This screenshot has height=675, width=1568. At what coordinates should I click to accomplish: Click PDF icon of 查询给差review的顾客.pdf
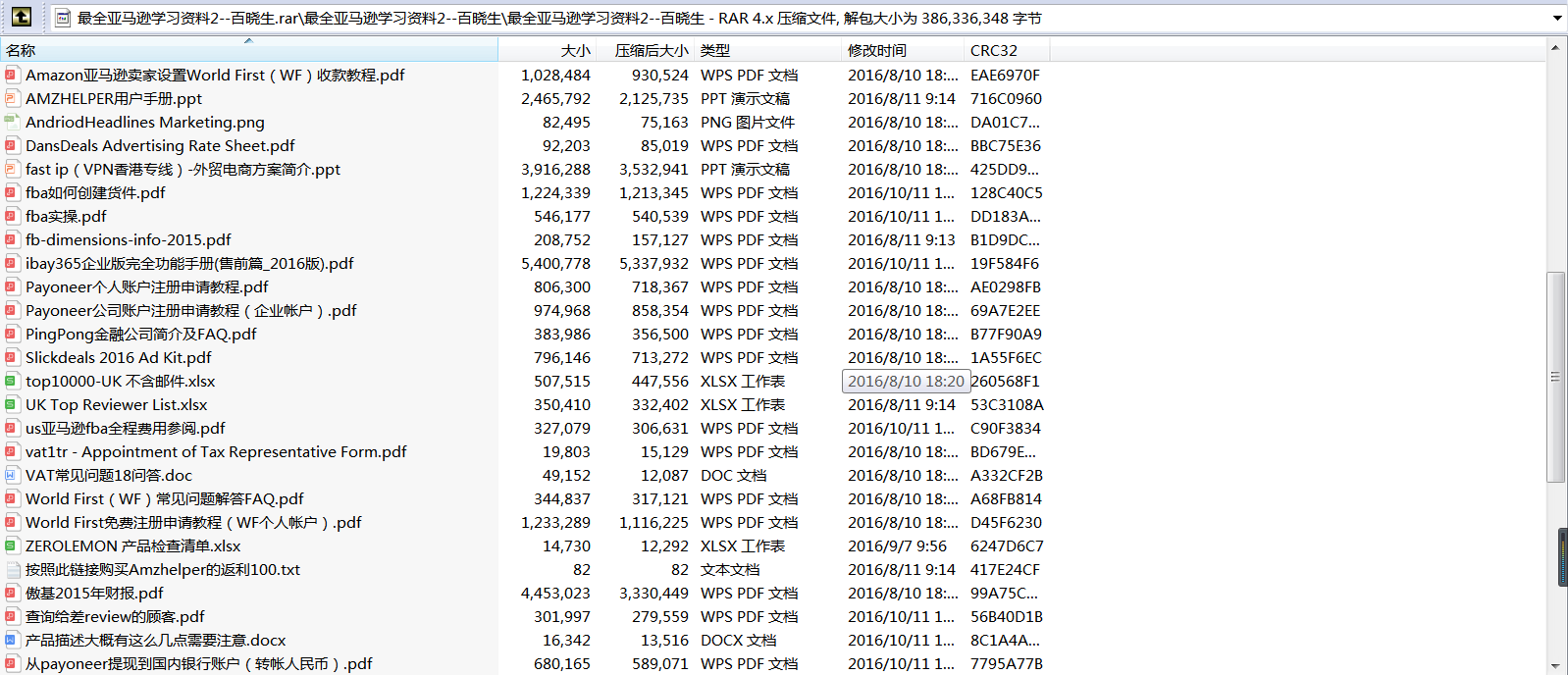tap(12, 617)
